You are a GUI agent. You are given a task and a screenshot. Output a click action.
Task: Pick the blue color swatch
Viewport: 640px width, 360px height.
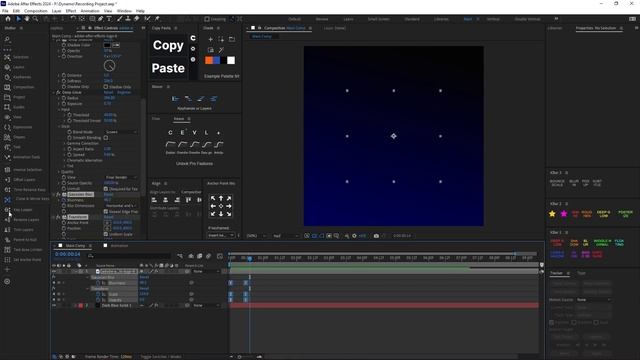[217, 60]
